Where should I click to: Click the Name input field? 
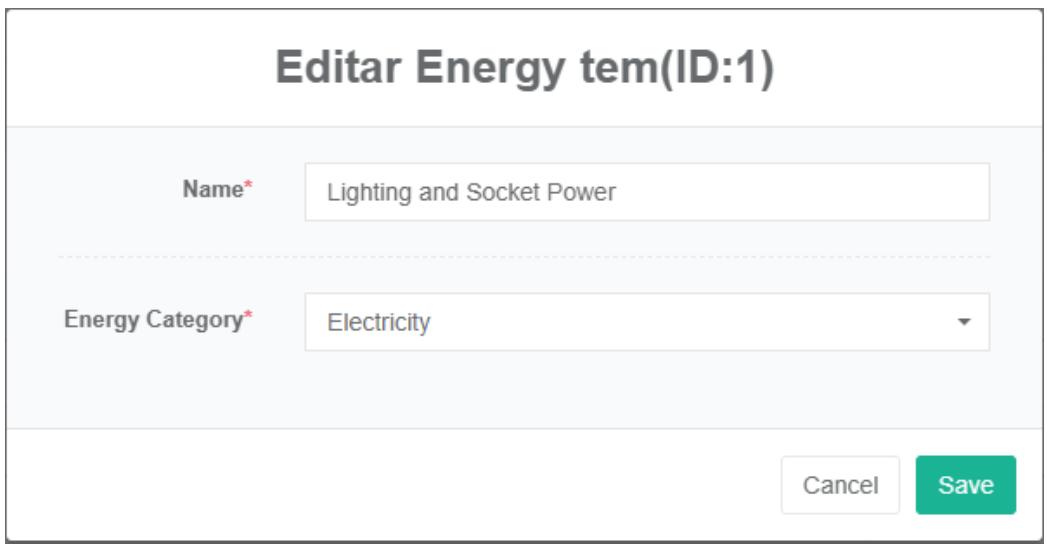coord(646,192)
